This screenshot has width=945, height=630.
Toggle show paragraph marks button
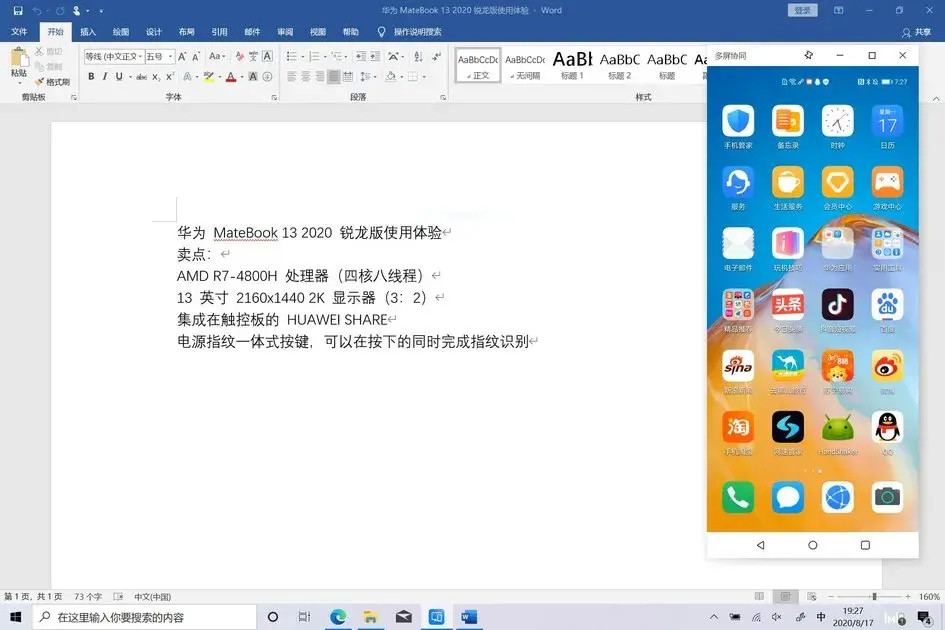pyautogui.click(x=436, y=57)
